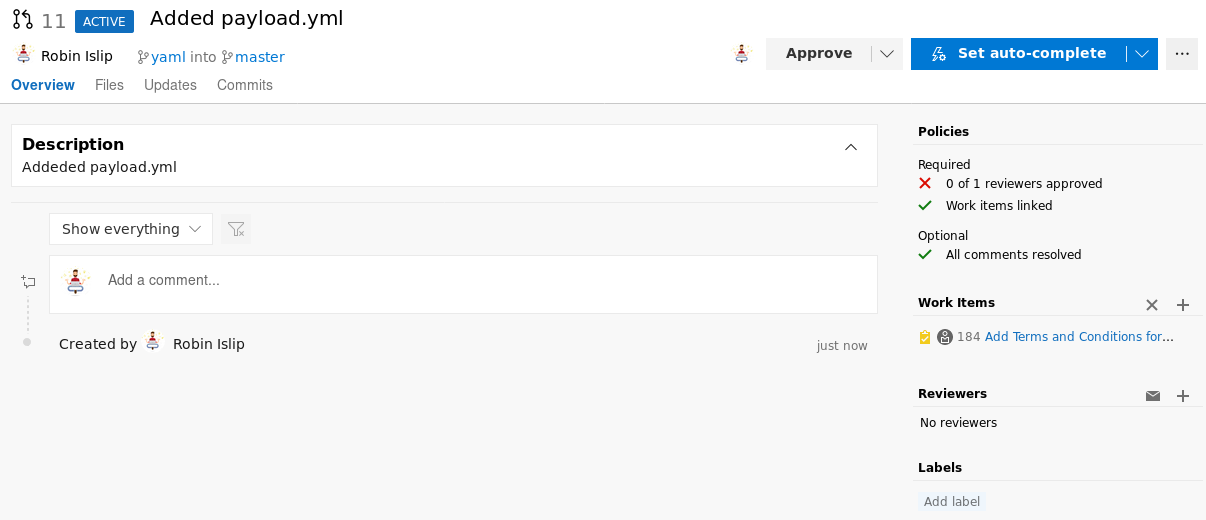
Task: Click the more actions ellipsis button
Action: coord(1182,54)
